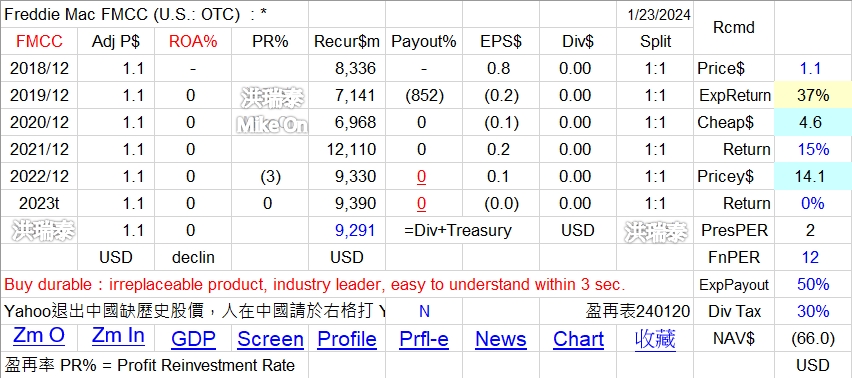Select the 2020/12 row label
The width and height of the screenshot is (852, 378).
click(x=39, y=122)
